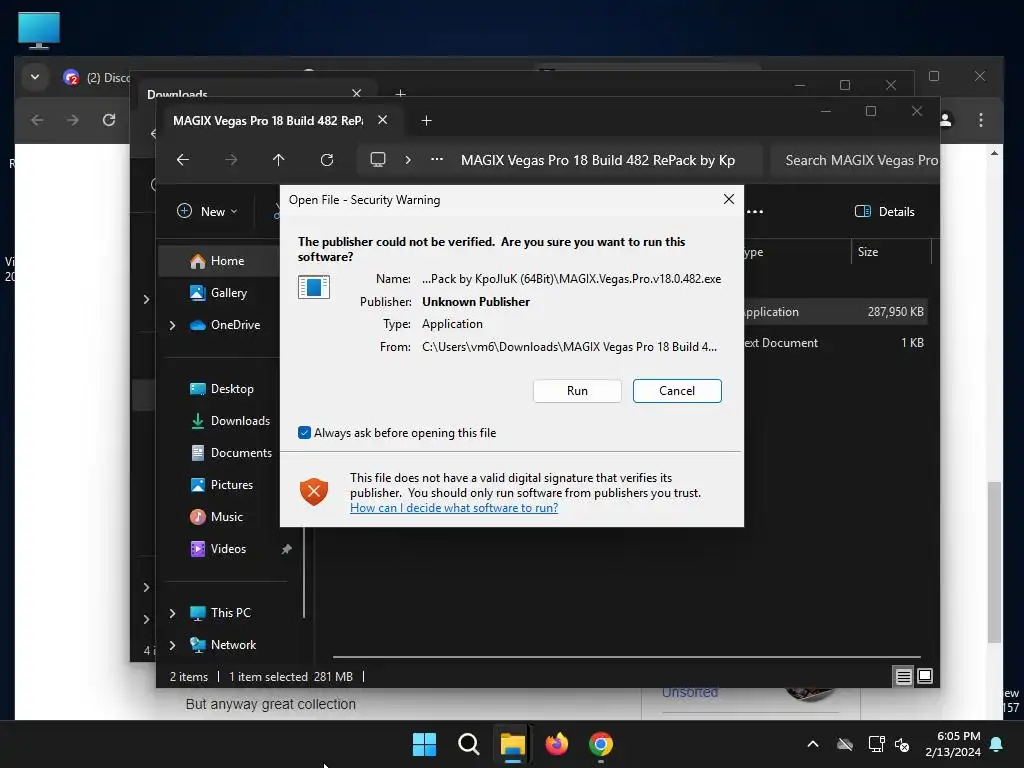Switch to large thumbnails view in status bar
The image size is (1024, 768).
click(925, 676)
